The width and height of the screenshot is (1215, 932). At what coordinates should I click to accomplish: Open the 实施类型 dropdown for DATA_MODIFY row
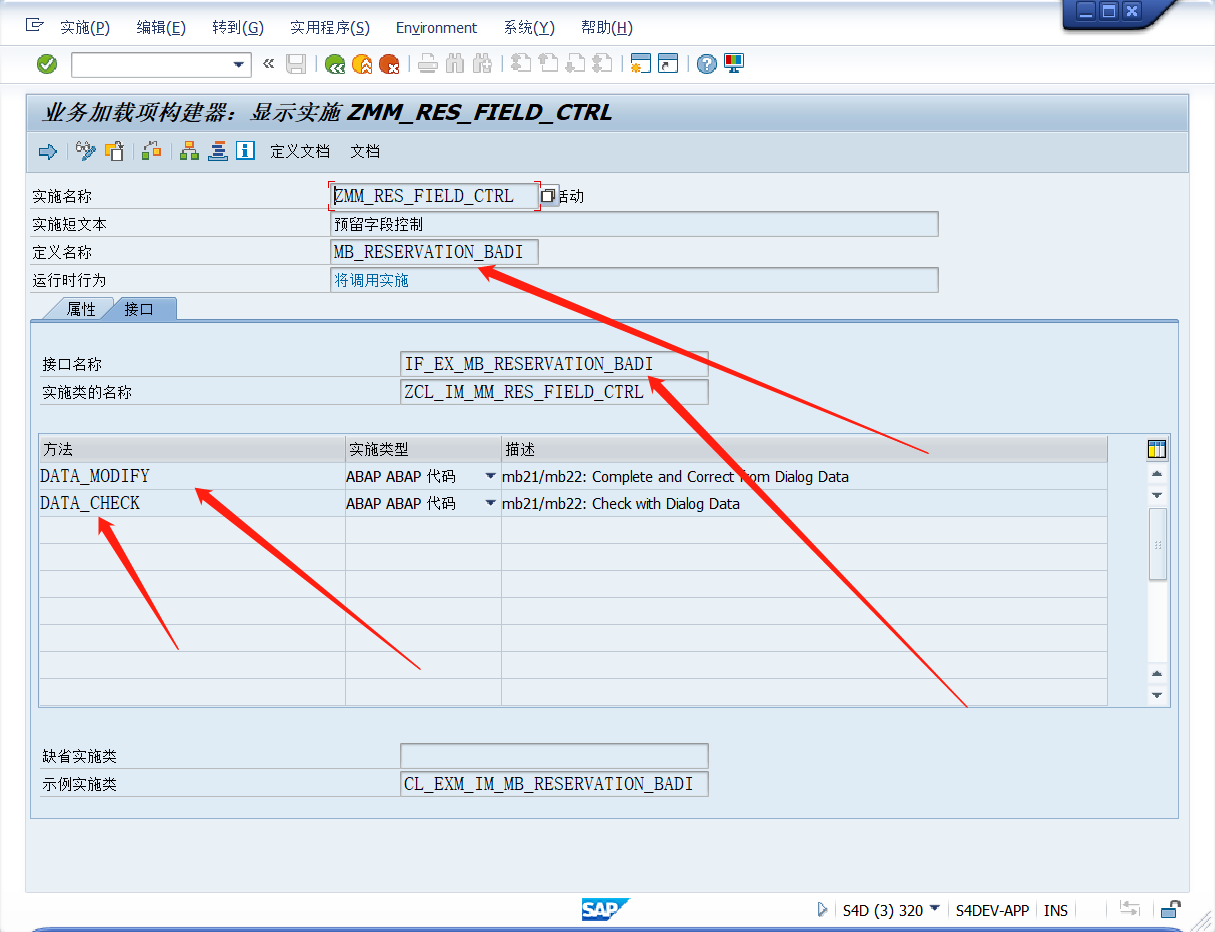point(492,476)
